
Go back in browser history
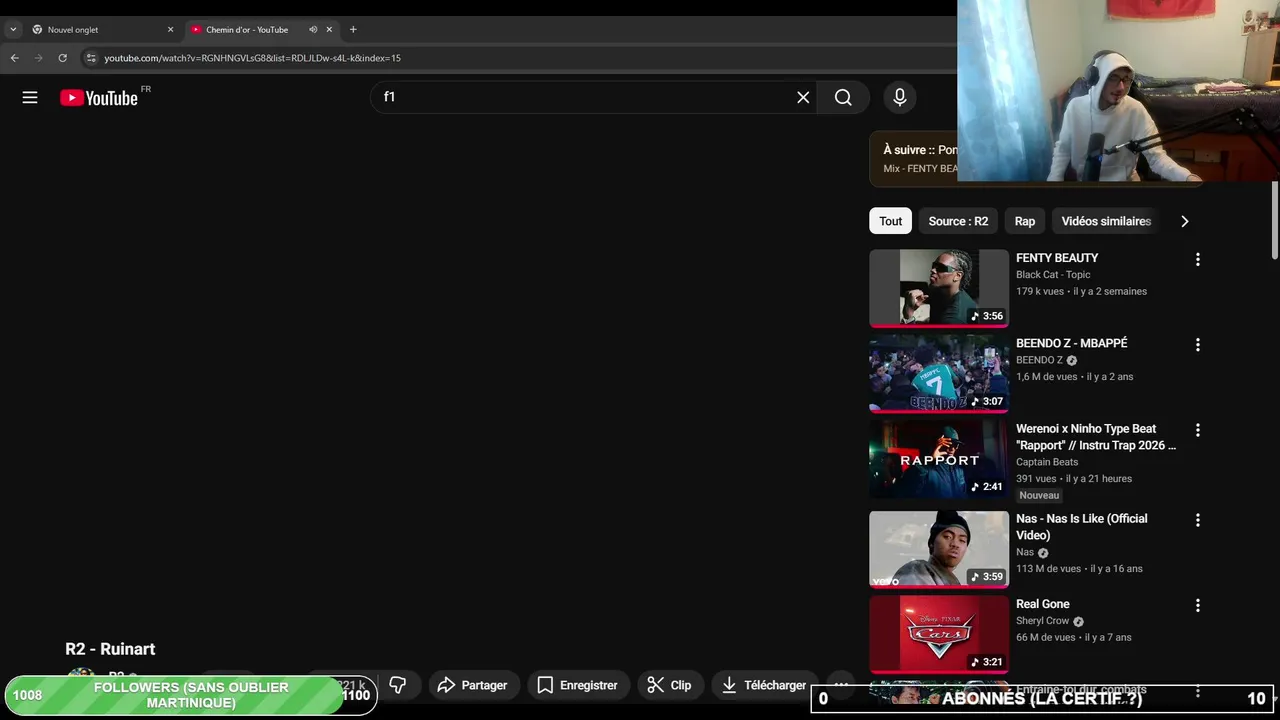point(15,58)
